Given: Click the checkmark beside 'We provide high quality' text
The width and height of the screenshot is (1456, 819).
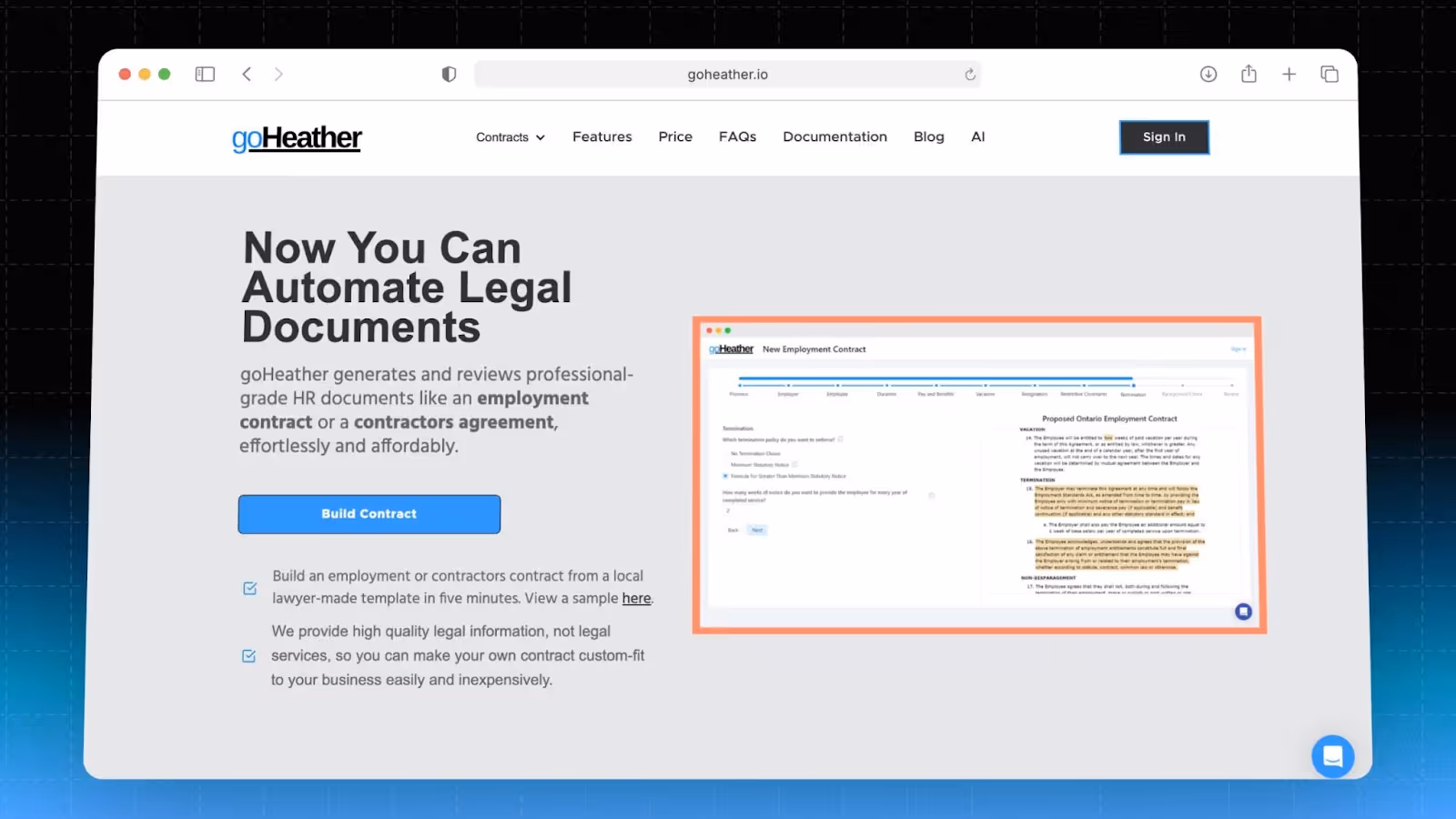Looking at the screenshot, I should pyautogui.click(x=249, y=656).
